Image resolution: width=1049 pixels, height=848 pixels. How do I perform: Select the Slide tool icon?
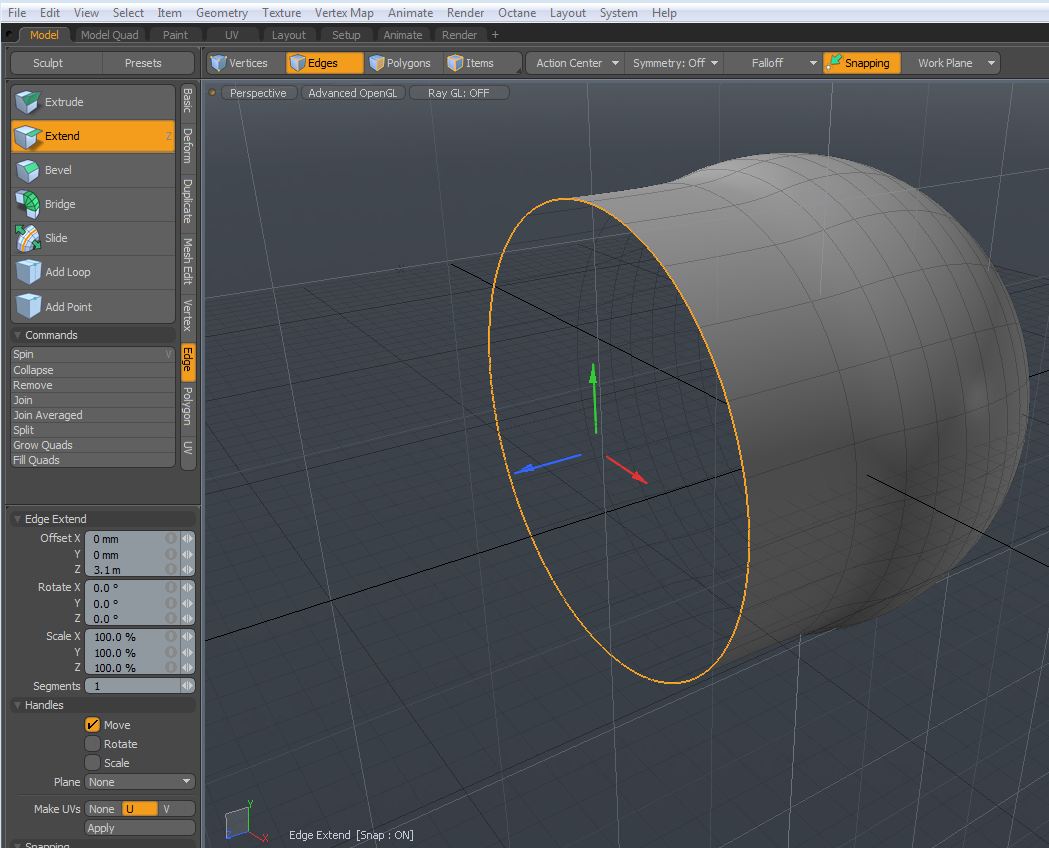[x=27, y=238]
